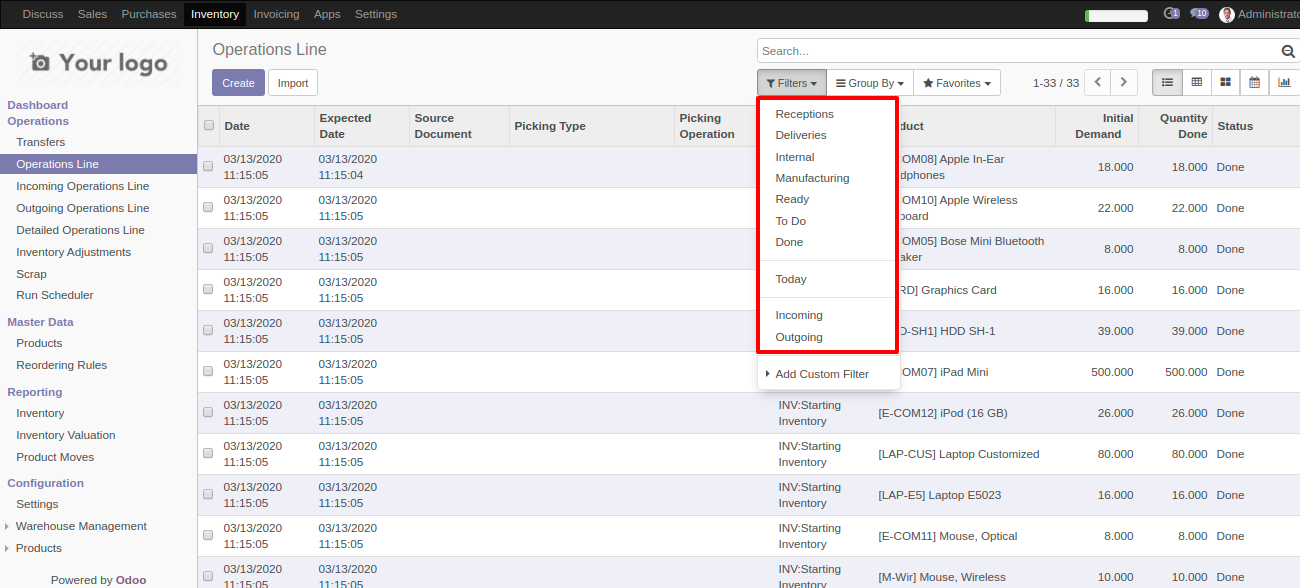Check the row for iPad Mini
The image size is (1300, 588).
click(x=208, y=372)
